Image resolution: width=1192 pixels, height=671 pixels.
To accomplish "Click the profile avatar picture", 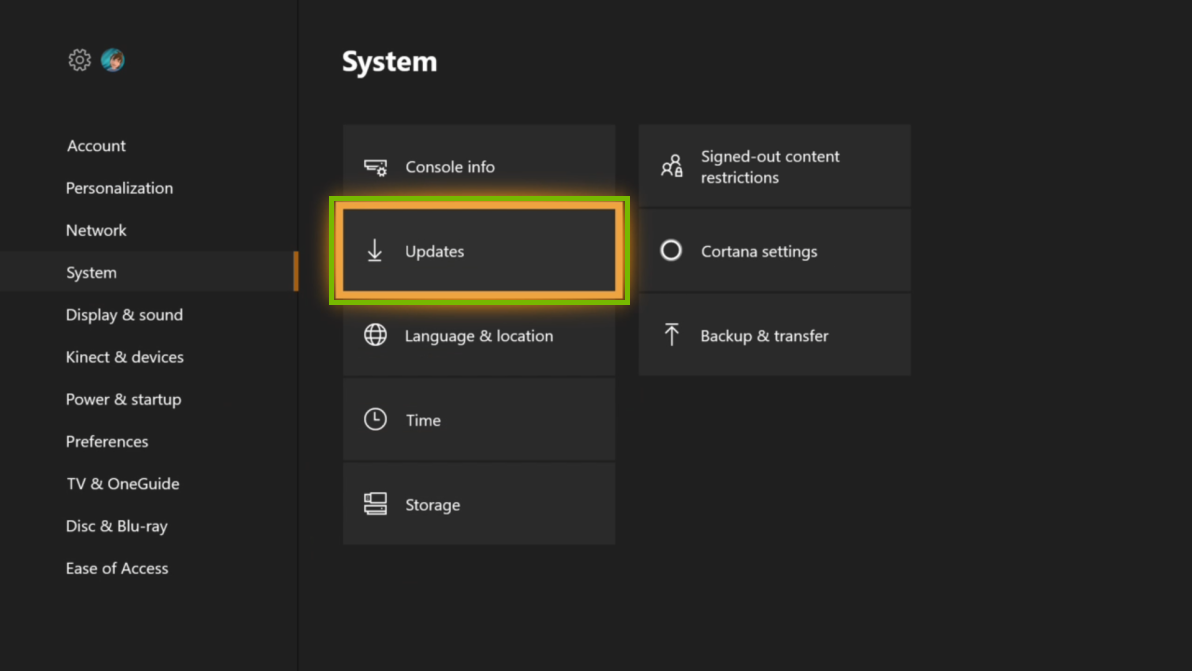I will 113,60.
